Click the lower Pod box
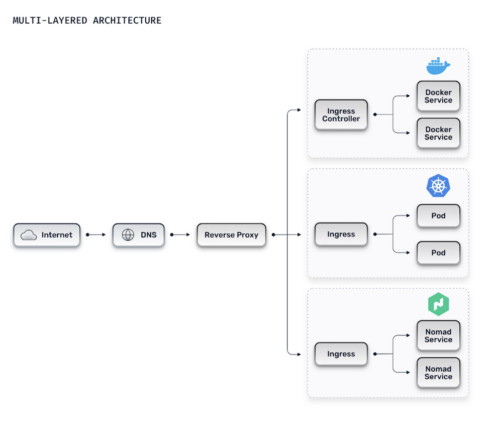 coord(438,253)
